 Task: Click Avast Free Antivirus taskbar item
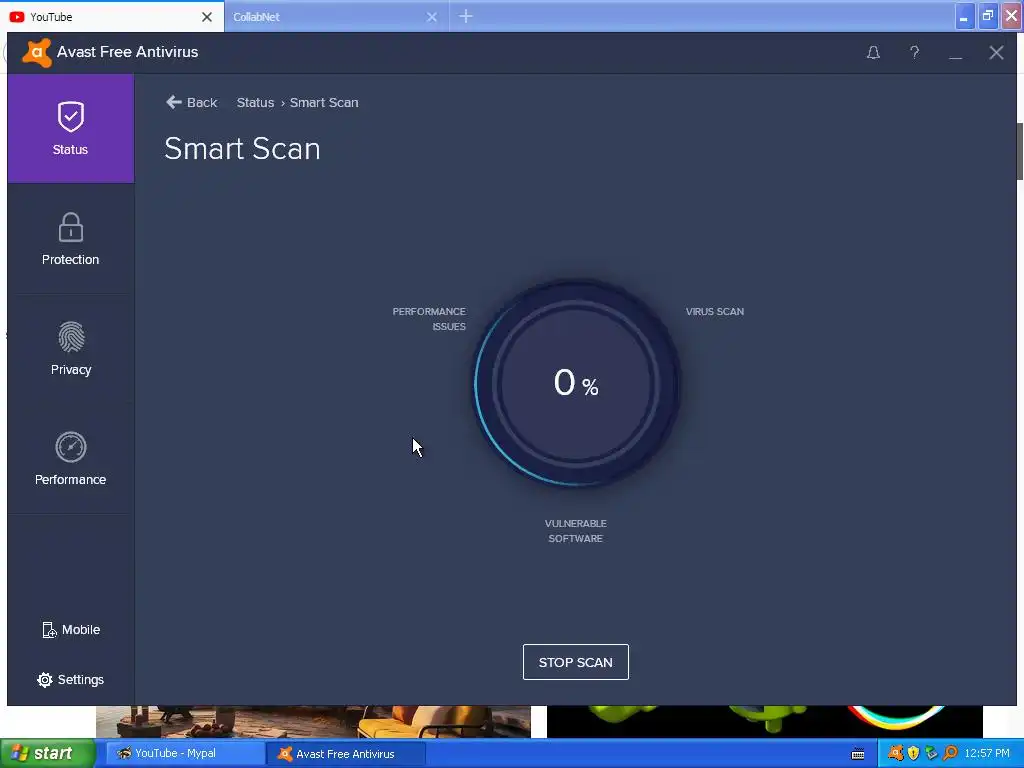tap(345, 754)
